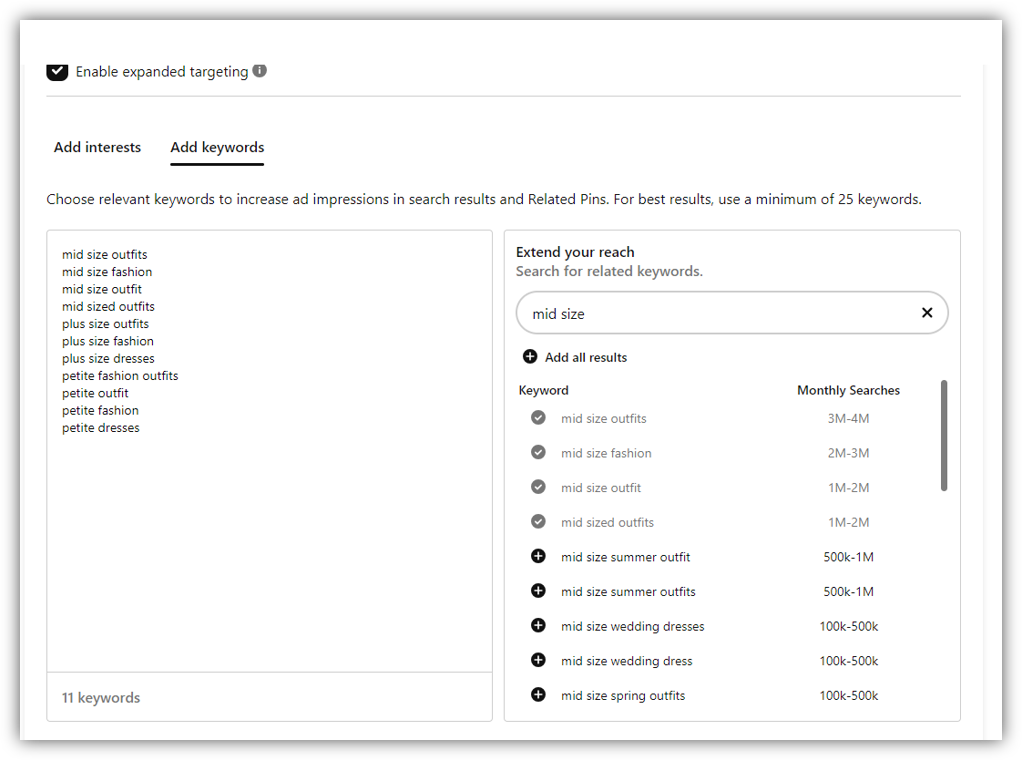
Task: Deselect added keyword mid size outfit
Action: [x=538, y=487]
